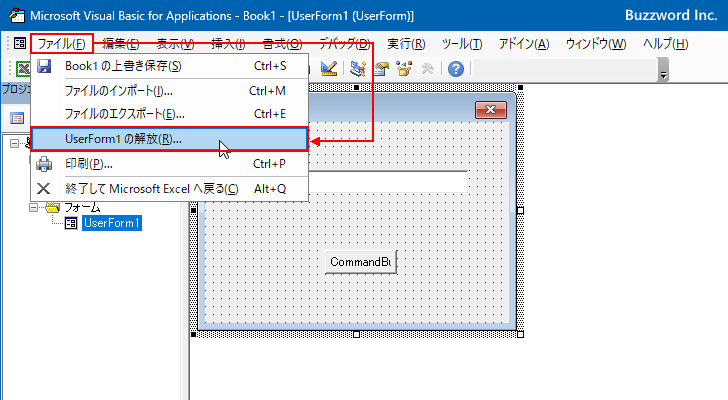Click the View Microsoft Excel toolbar icon
The image size is (728, 400).
[x=22, y=69]
